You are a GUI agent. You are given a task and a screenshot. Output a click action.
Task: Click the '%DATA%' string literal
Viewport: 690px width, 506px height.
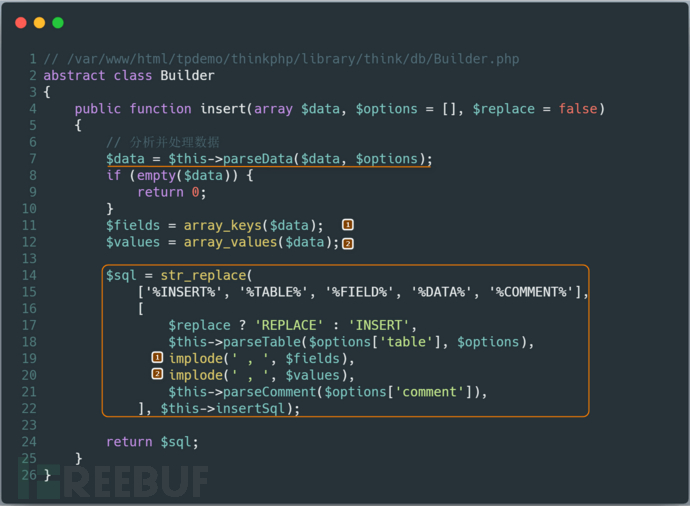pyautogui.click(x=441, y=292)
